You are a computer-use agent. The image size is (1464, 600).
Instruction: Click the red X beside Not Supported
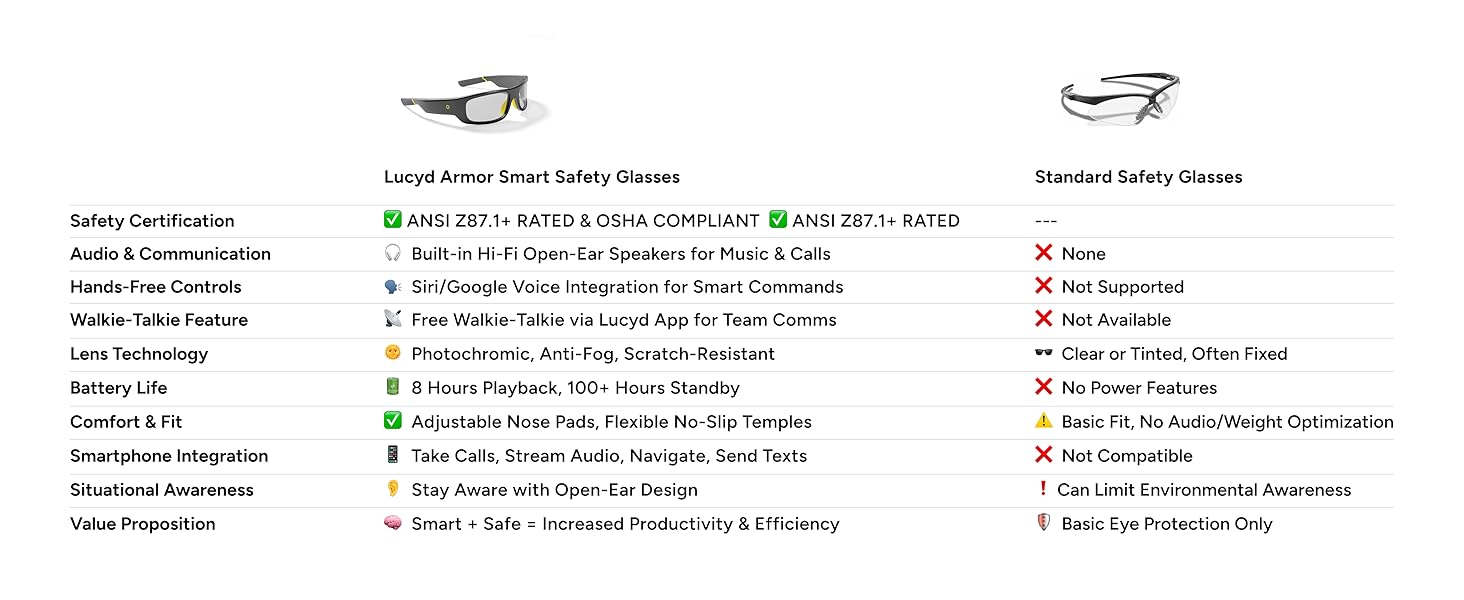pyautogui.click(x=1044, y=286)
